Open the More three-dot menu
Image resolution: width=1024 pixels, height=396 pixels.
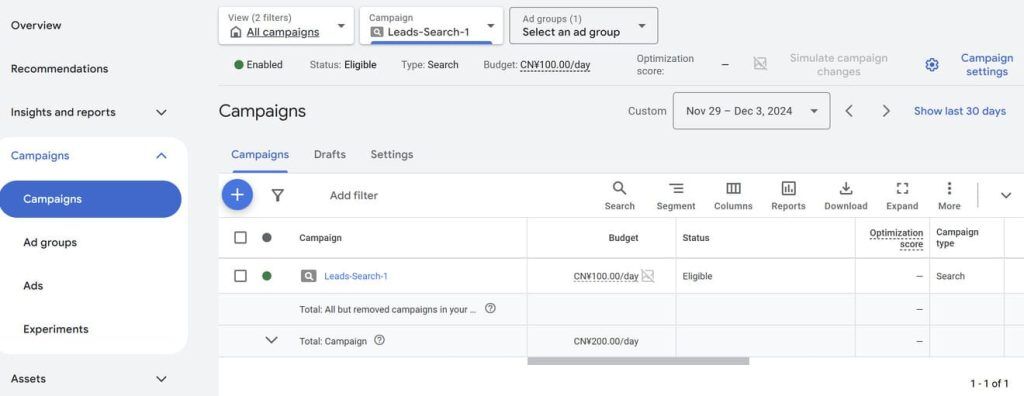(x=949, y=196)
